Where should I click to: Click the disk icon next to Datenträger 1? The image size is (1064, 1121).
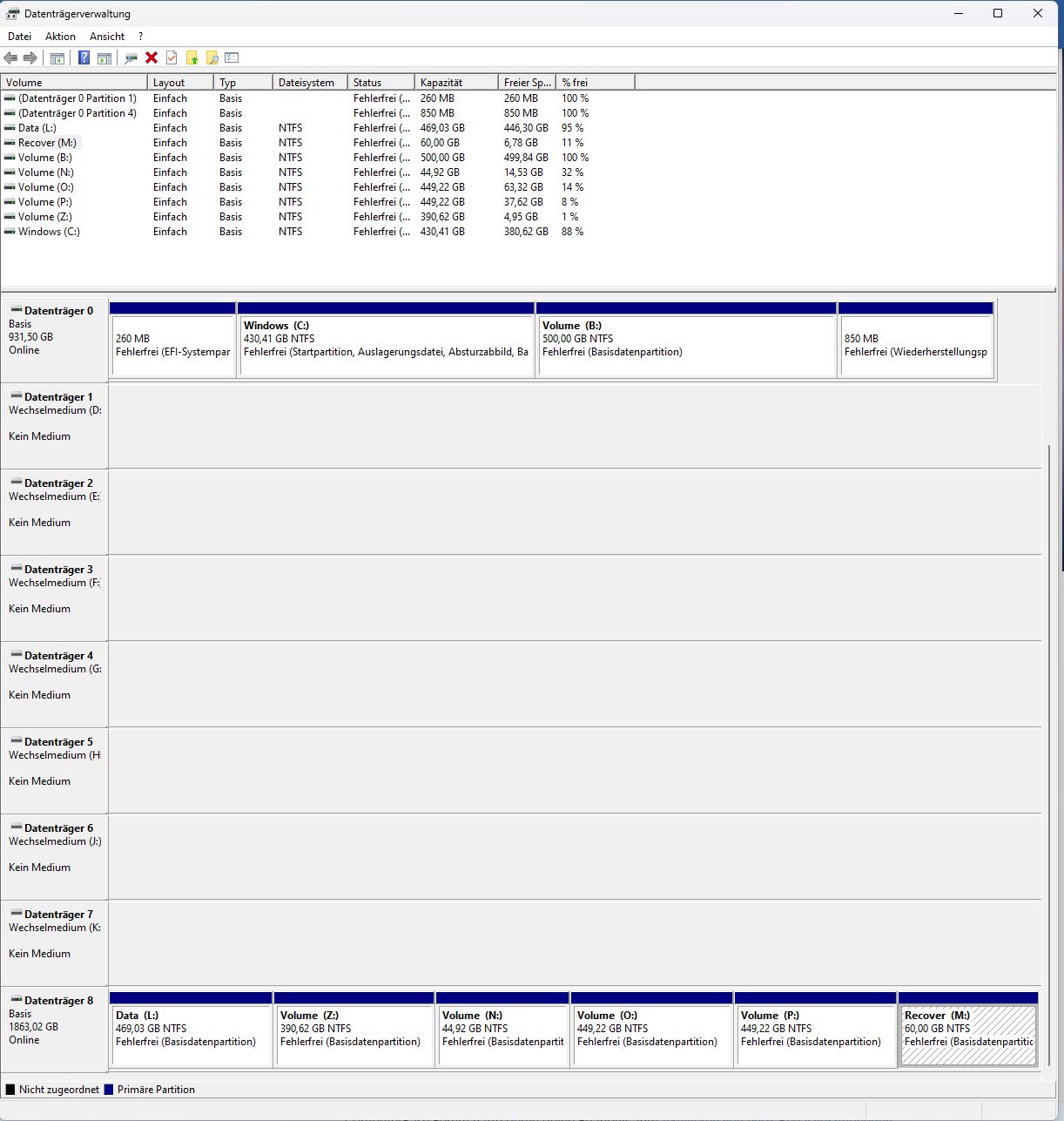16,396
